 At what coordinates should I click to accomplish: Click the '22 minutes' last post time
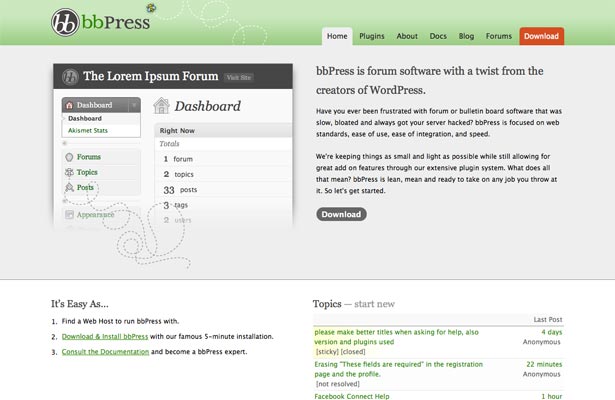(544, 364)
